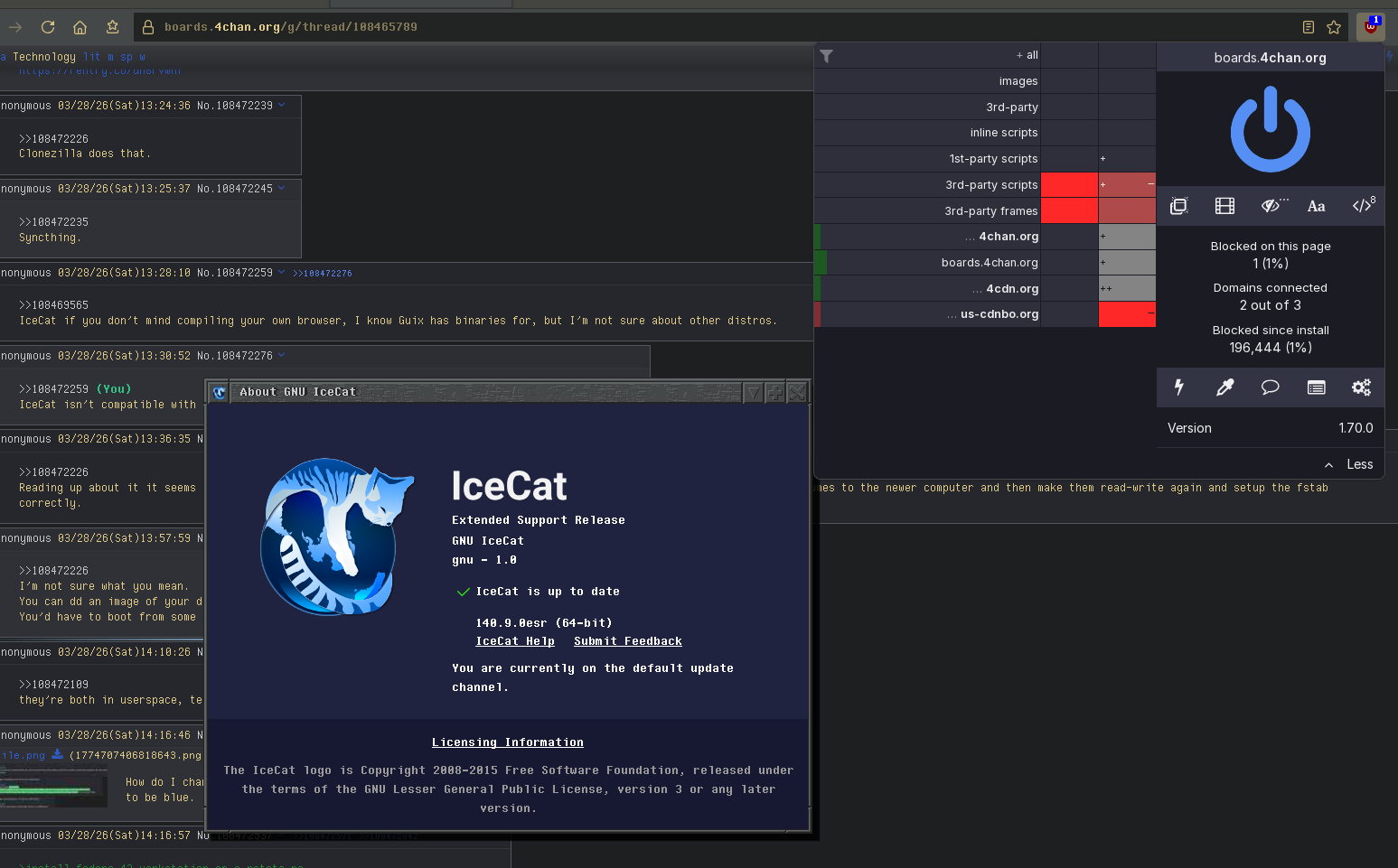The image size is (1398, 868).
Task: Click the uBlock Origin toolbar extension icon
Action: [x=1371, y=26]
